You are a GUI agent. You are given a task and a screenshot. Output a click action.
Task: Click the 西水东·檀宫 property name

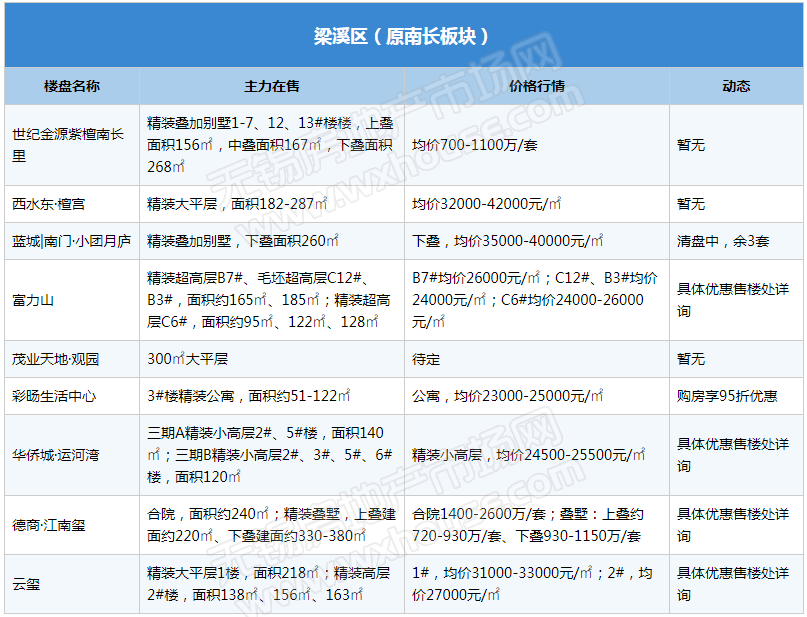click(x=49, y=204)
